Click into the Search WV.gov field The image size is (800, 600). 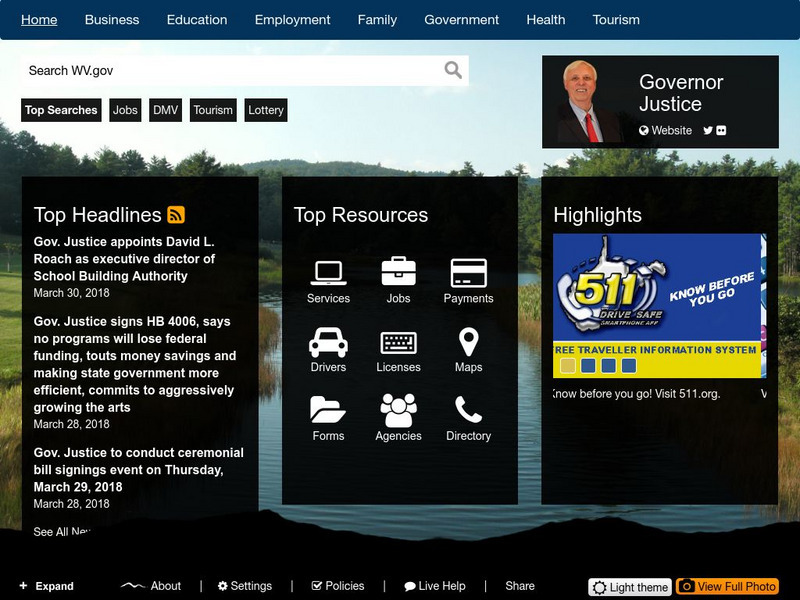230,70
